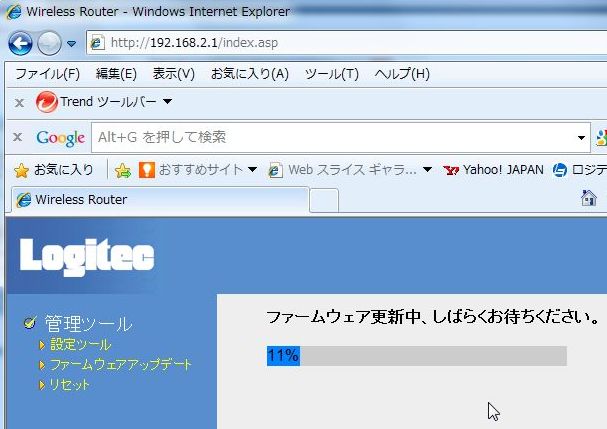
Task: Open the ツール(T) menu
Action: (x=332, y=74)
